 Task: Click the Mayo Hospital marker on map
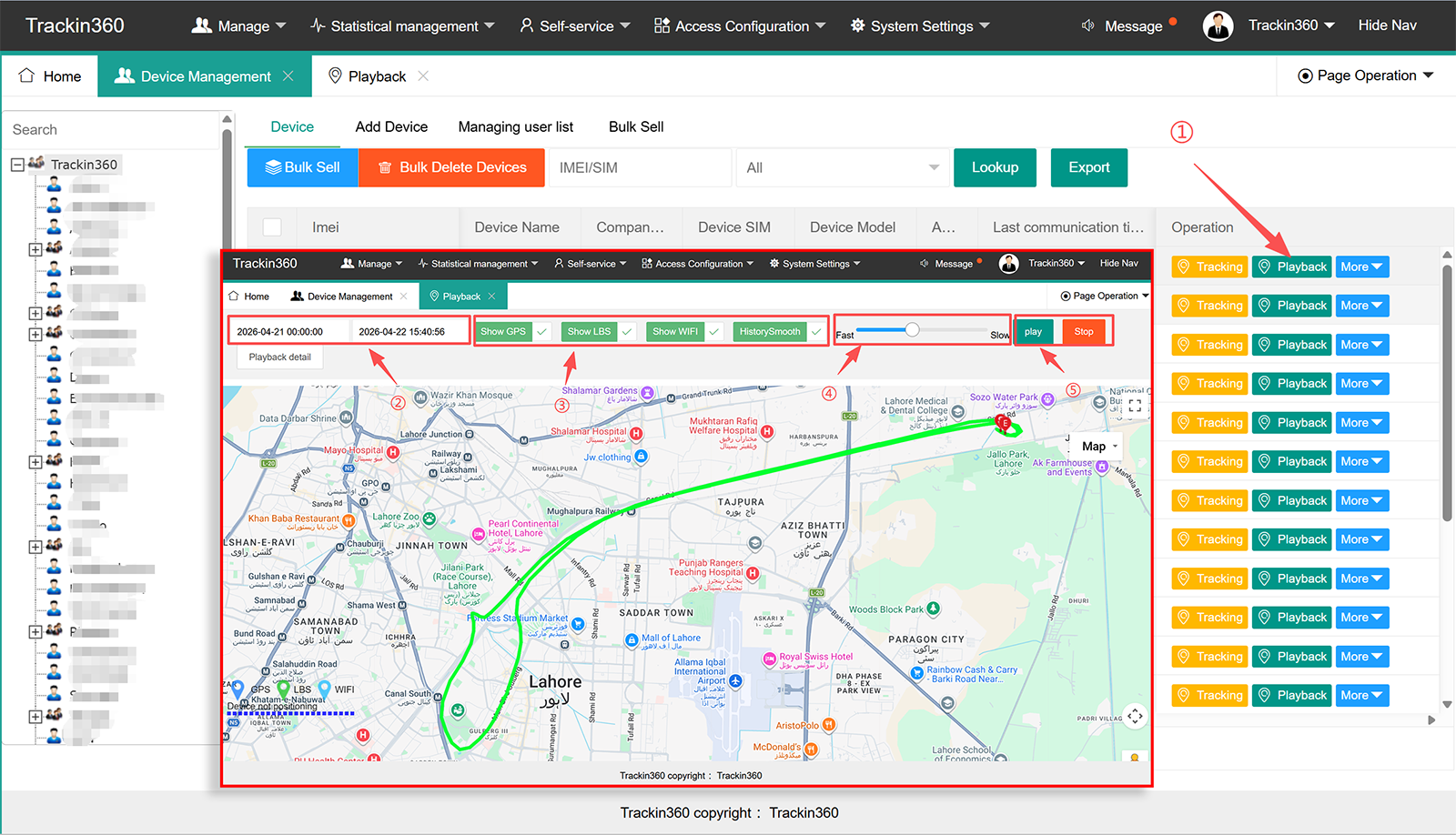tap(393, 451)
